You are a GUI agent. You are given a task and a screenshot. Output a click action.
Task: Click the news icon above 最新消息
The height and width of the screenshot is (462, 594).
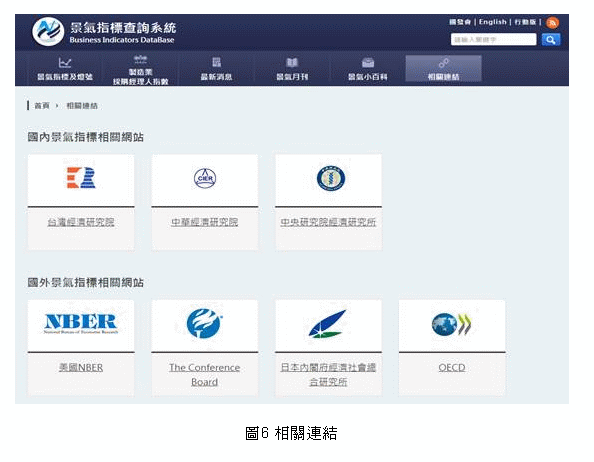[x=216, y=62]
